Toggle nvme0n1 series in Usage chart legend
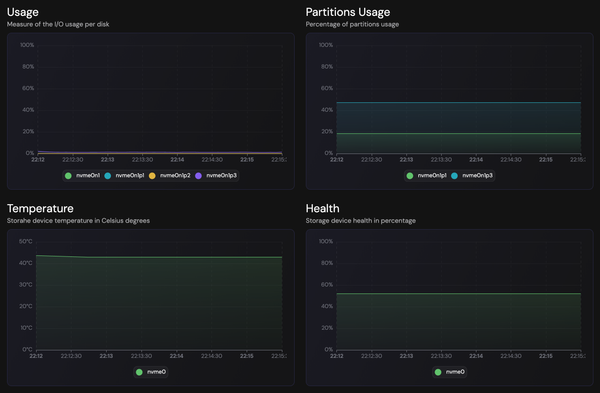The width and height of the screenshot is (600, 393). (83, 176)
